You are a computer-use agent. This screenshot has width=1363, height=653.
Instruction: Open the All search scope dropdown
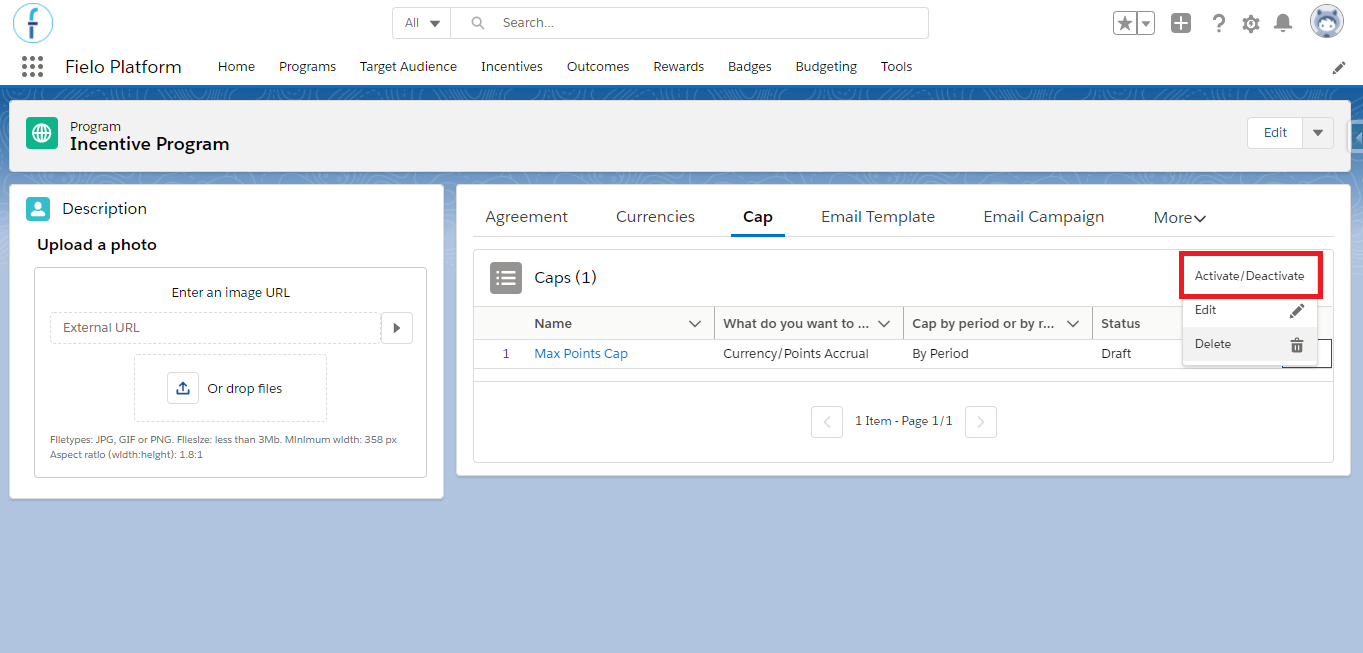pyautogui.click(x=422, y=23)
